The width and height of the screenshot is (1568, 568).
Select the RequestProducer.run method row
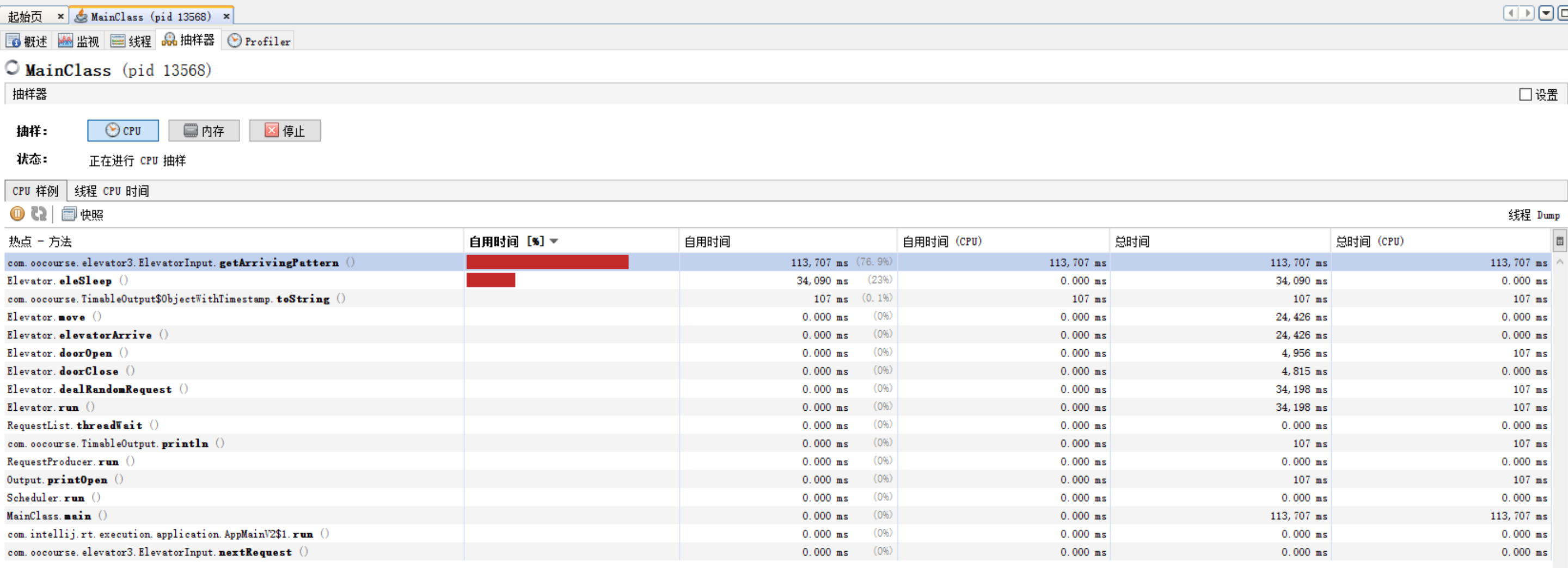(778, 461)
